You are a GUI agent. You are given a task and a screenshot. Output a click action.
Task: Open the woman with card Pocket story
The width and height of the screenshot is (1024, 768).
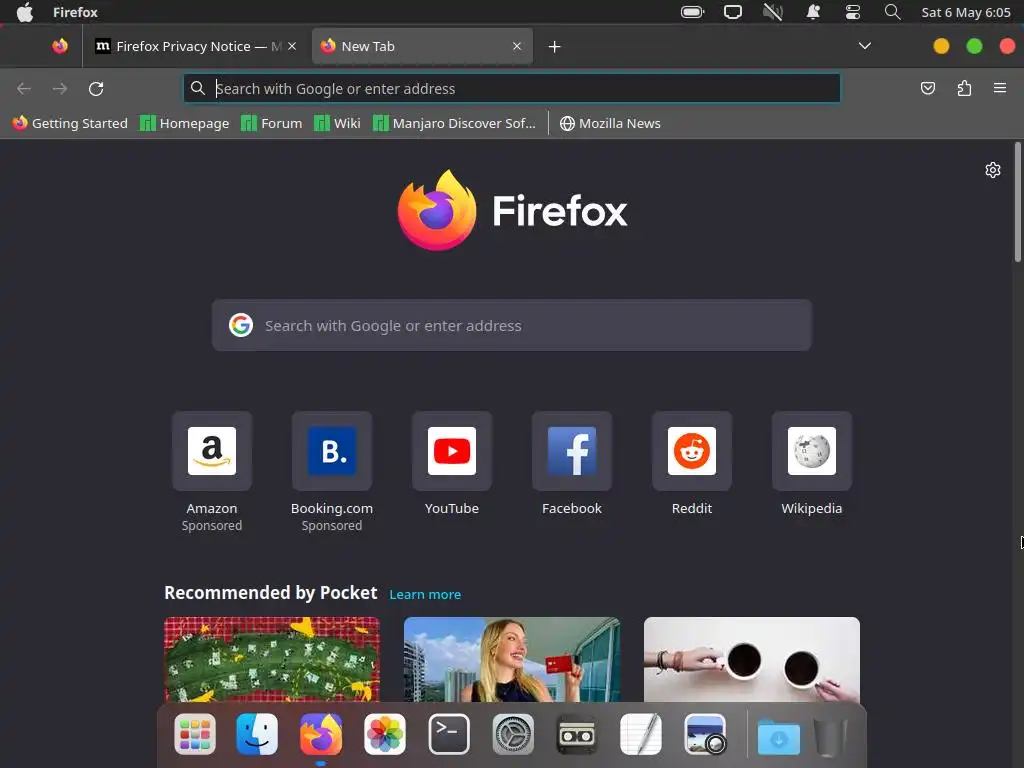point(512,659)
